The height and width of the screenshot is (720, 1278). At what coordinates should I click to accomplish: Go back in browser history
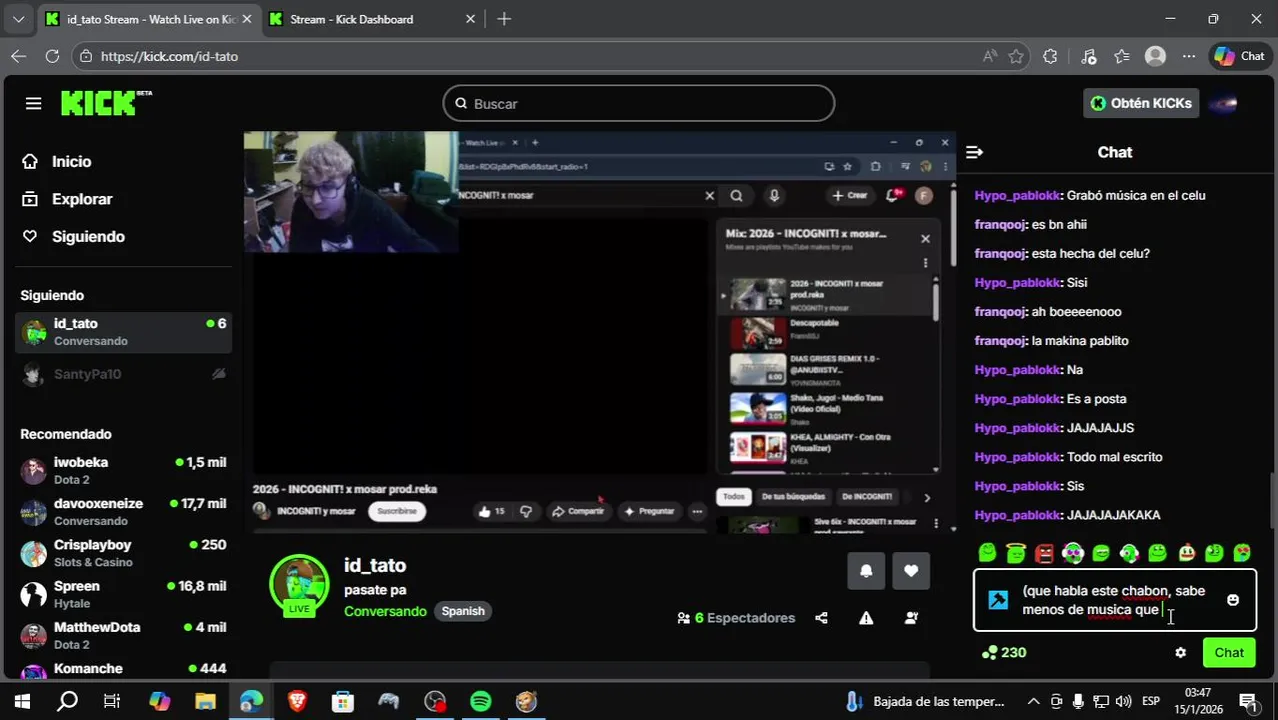click(19, 56)
